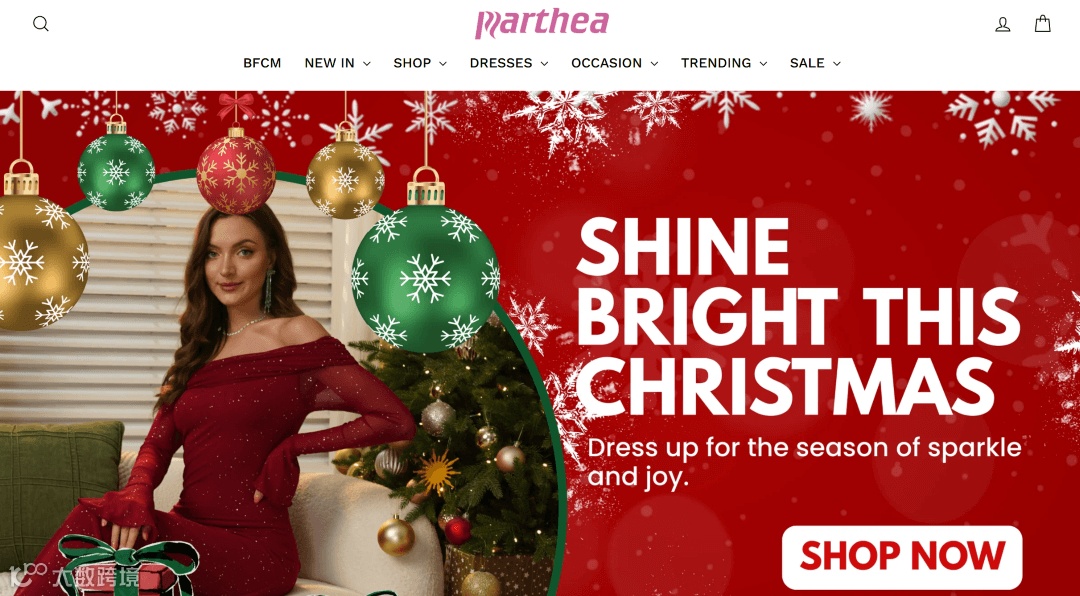Click the SHOP NOW button
This screenshot has height=596, width=1080.
click(x=902, y=557)
